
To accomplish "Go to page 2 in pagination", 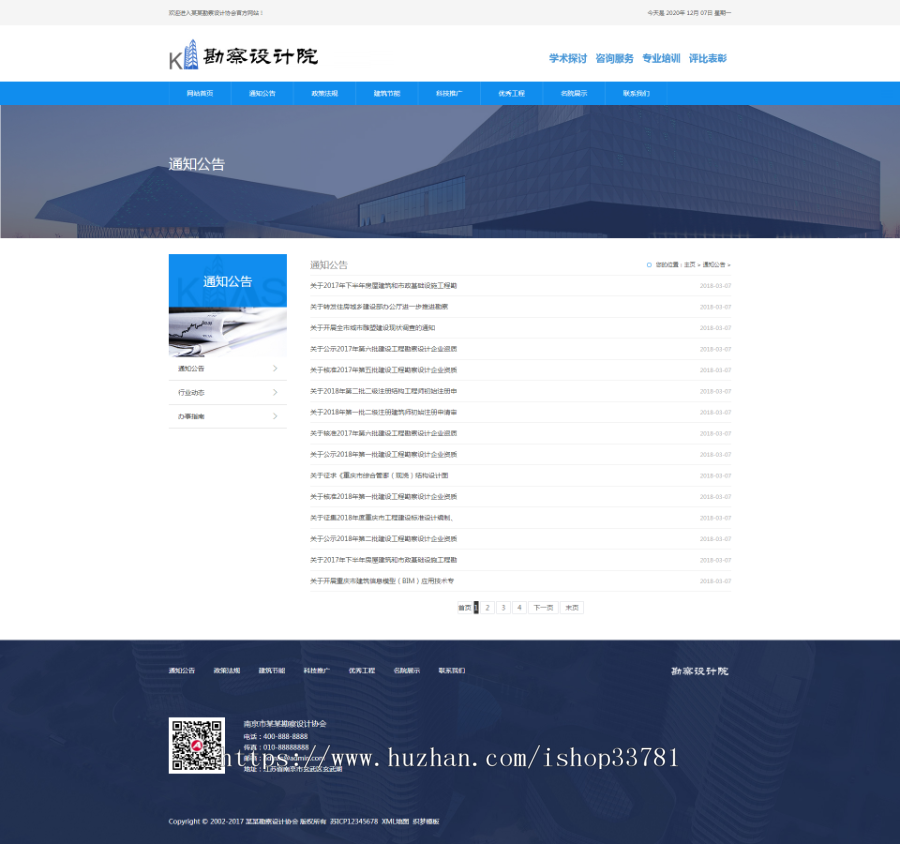I will (487, 607).
